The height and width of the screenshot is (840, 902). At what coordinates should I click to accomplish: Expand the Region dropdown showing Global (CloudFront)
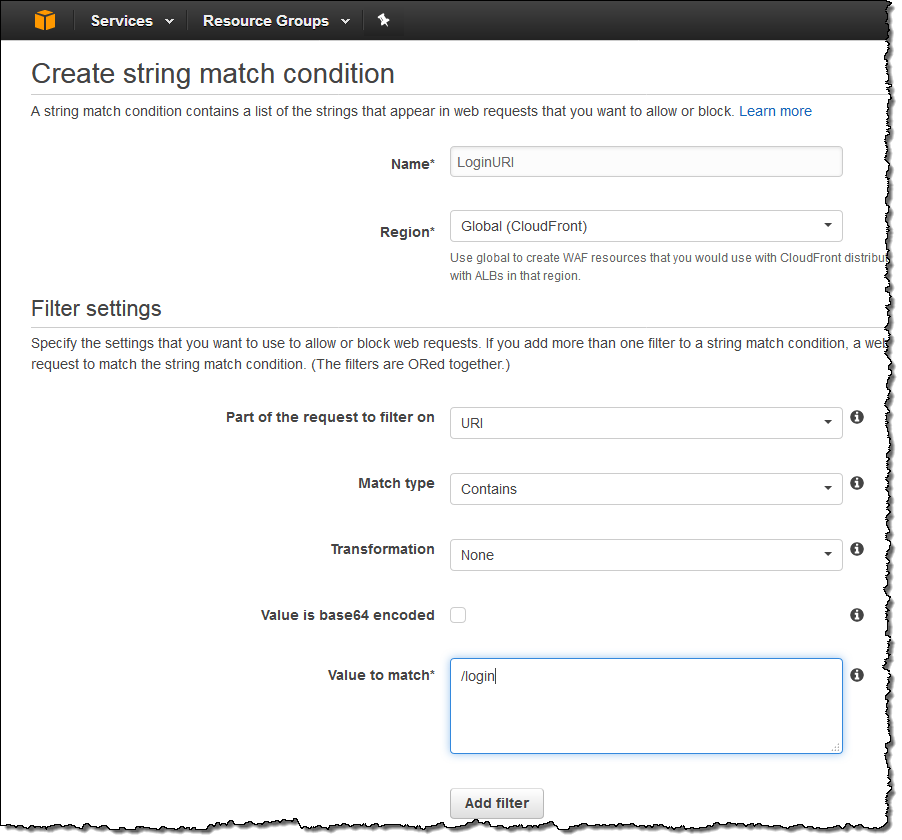[646, 226]
